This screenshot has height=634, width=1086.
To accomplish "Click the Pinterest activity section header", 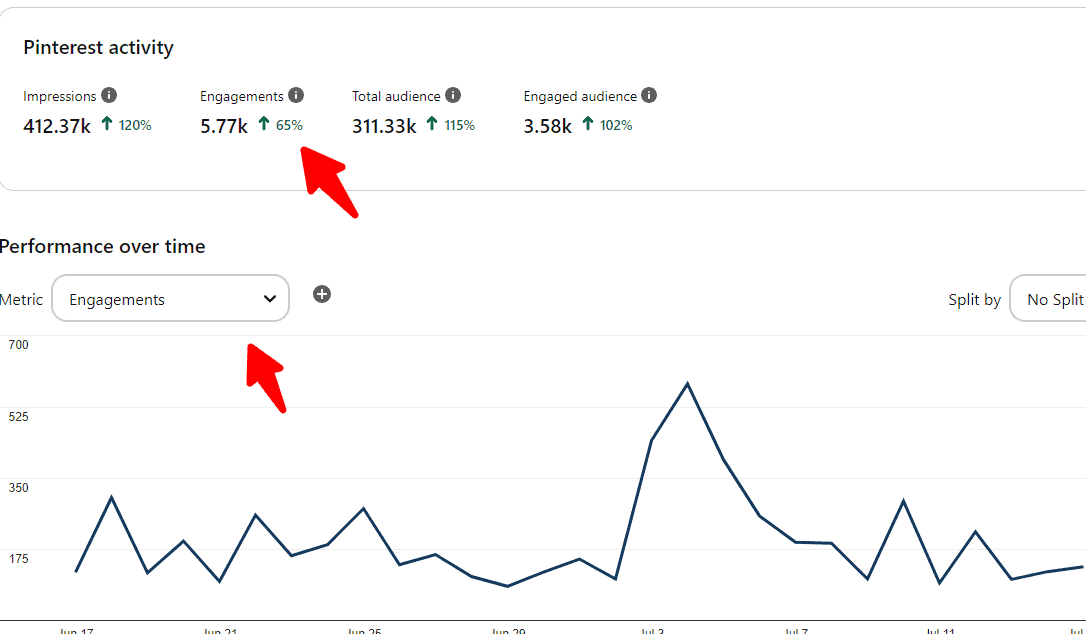I will click(x=98, y=47).
